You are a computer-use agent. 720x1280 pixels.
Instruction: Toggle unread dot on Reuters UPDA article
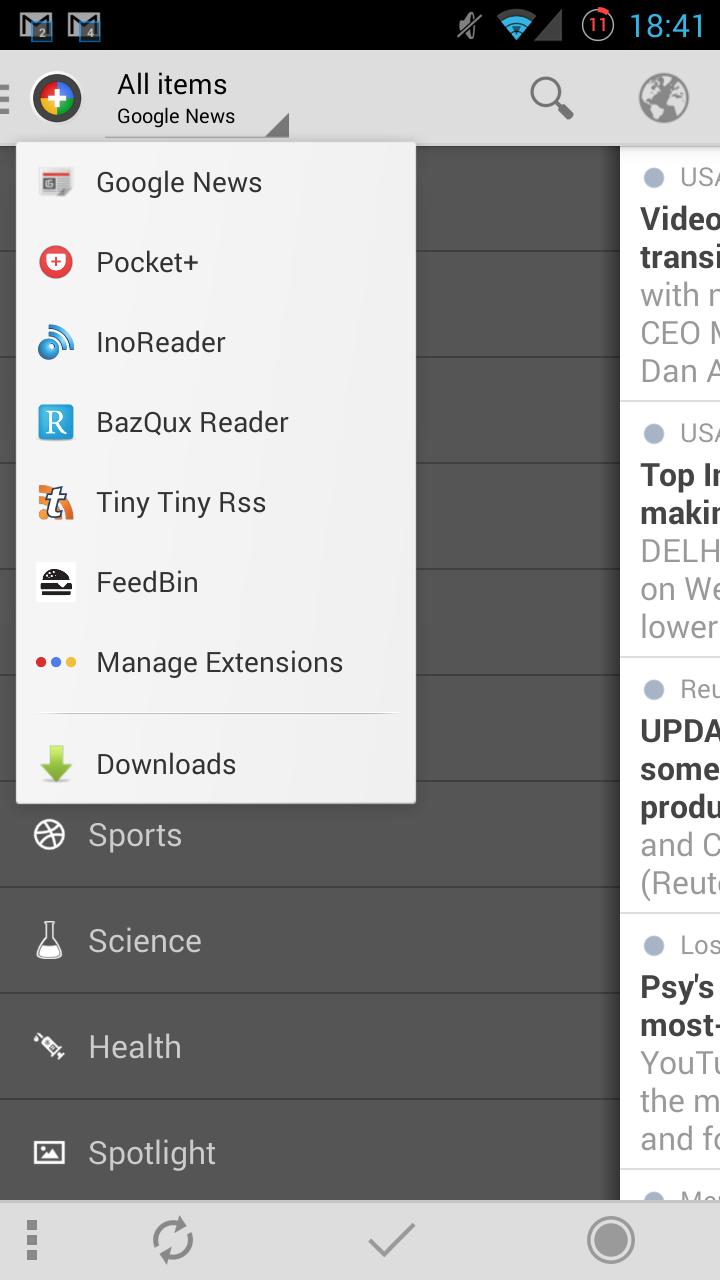click(654, 690)
